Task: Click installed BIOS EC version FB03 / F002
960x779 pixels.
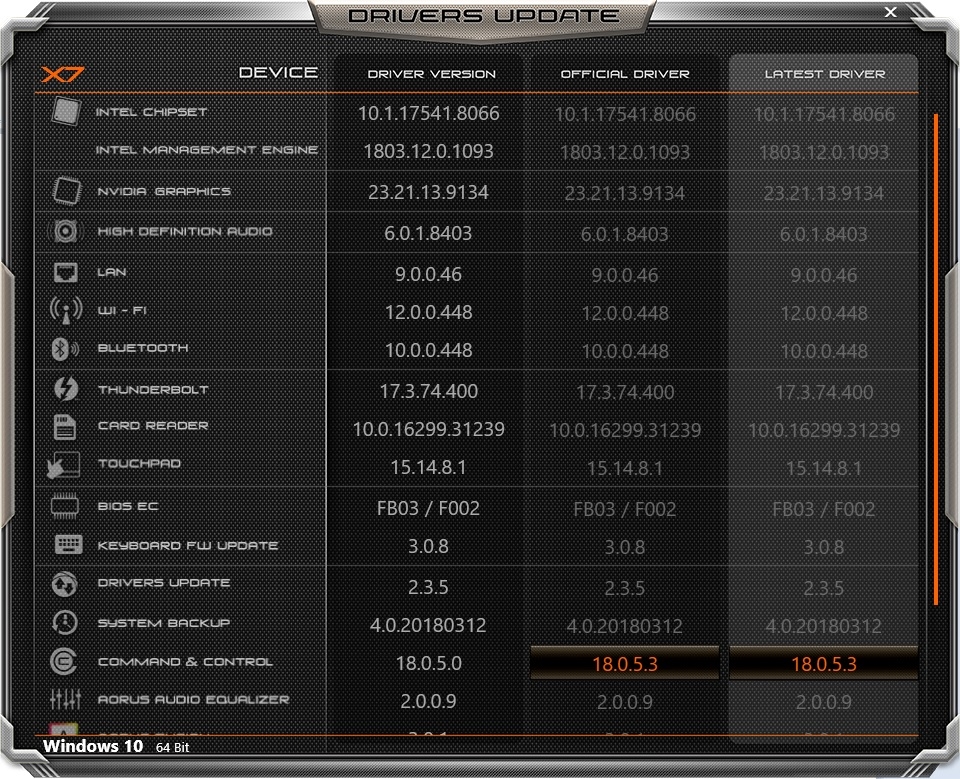Action: point(429,508)
